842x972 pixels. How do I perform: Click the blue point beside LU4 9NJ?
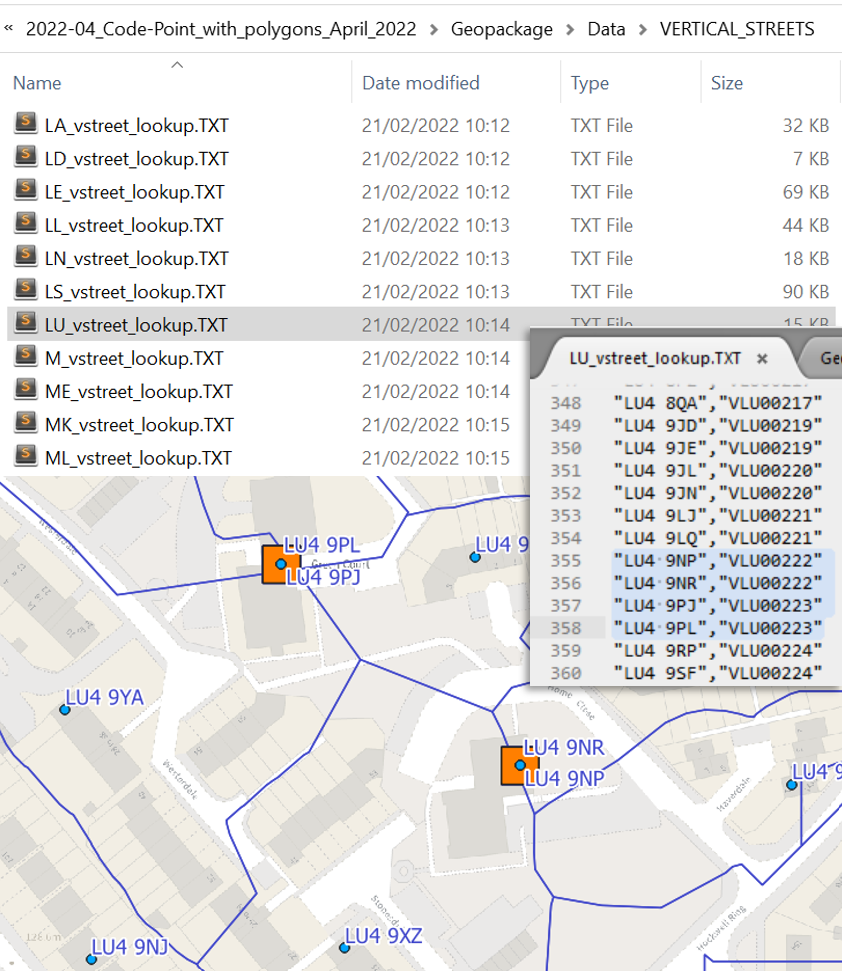(91, 958)
